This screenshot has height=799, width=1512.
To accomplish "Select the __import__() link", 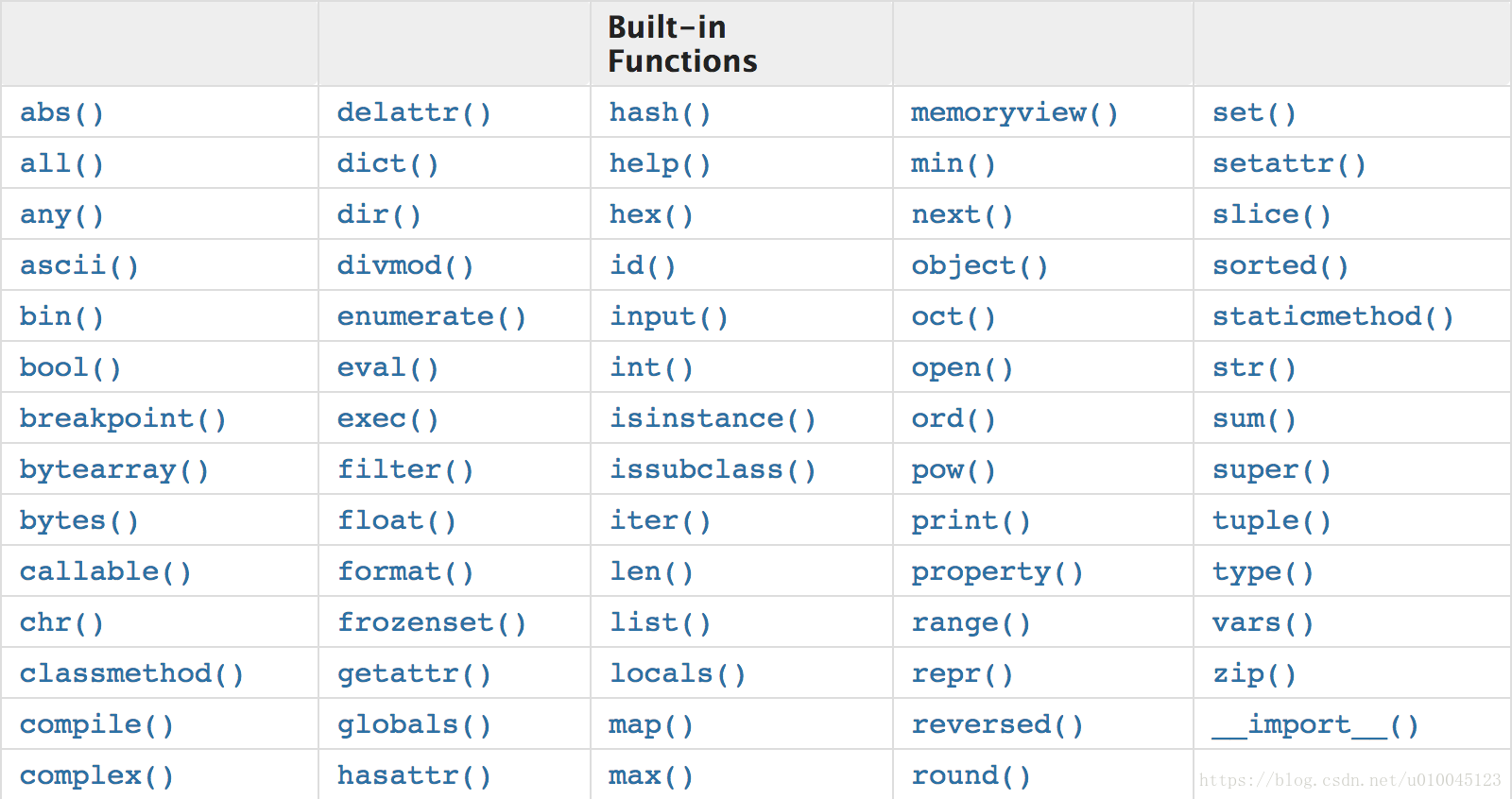I will (1315, 725).
